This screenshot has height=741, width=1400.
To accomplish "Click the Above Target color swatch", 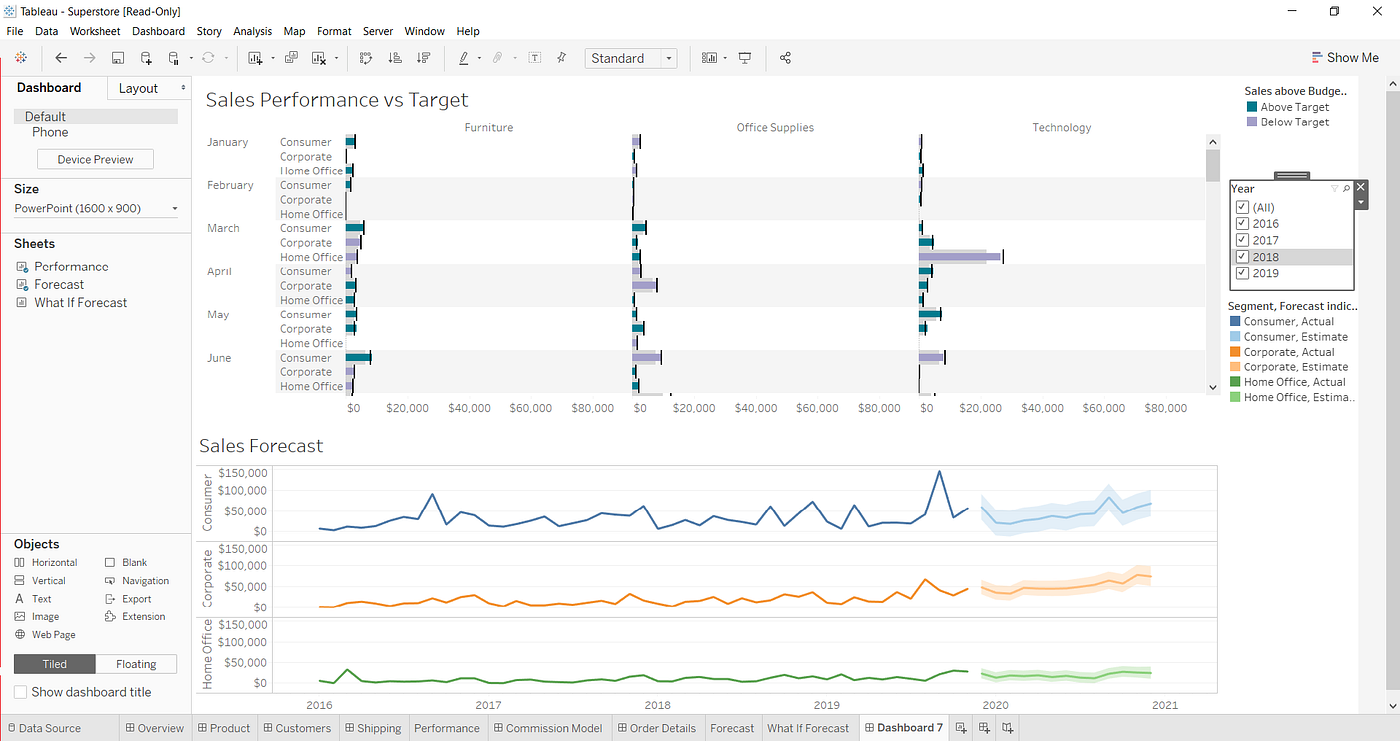I will click(1251, 107).
